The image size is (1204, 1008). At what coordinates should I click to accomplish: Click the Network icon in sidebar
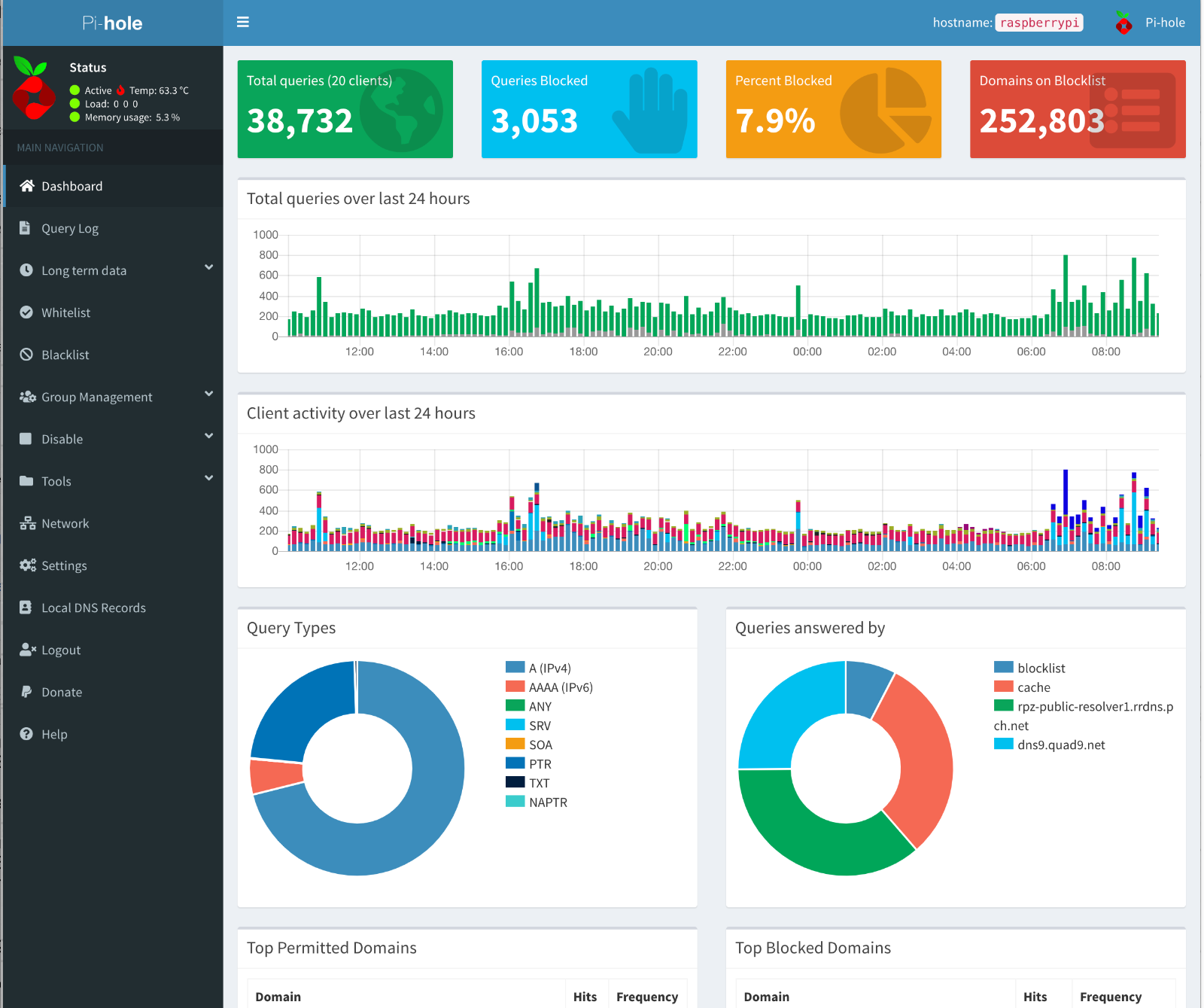point(28,523)
